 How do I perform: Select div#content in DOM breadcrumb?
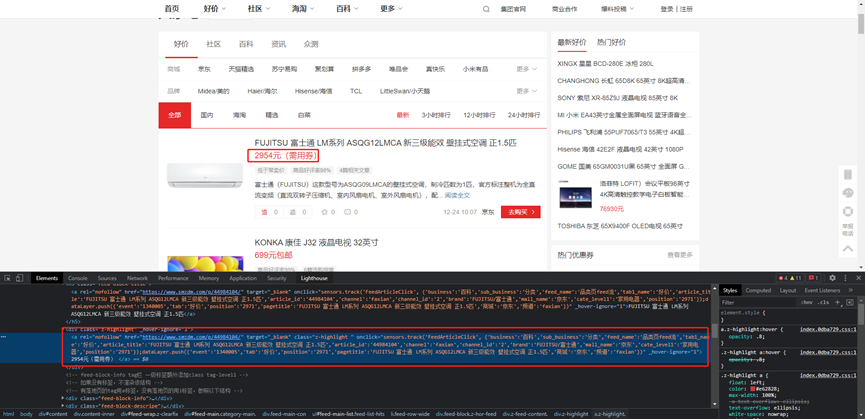(52, 413)
